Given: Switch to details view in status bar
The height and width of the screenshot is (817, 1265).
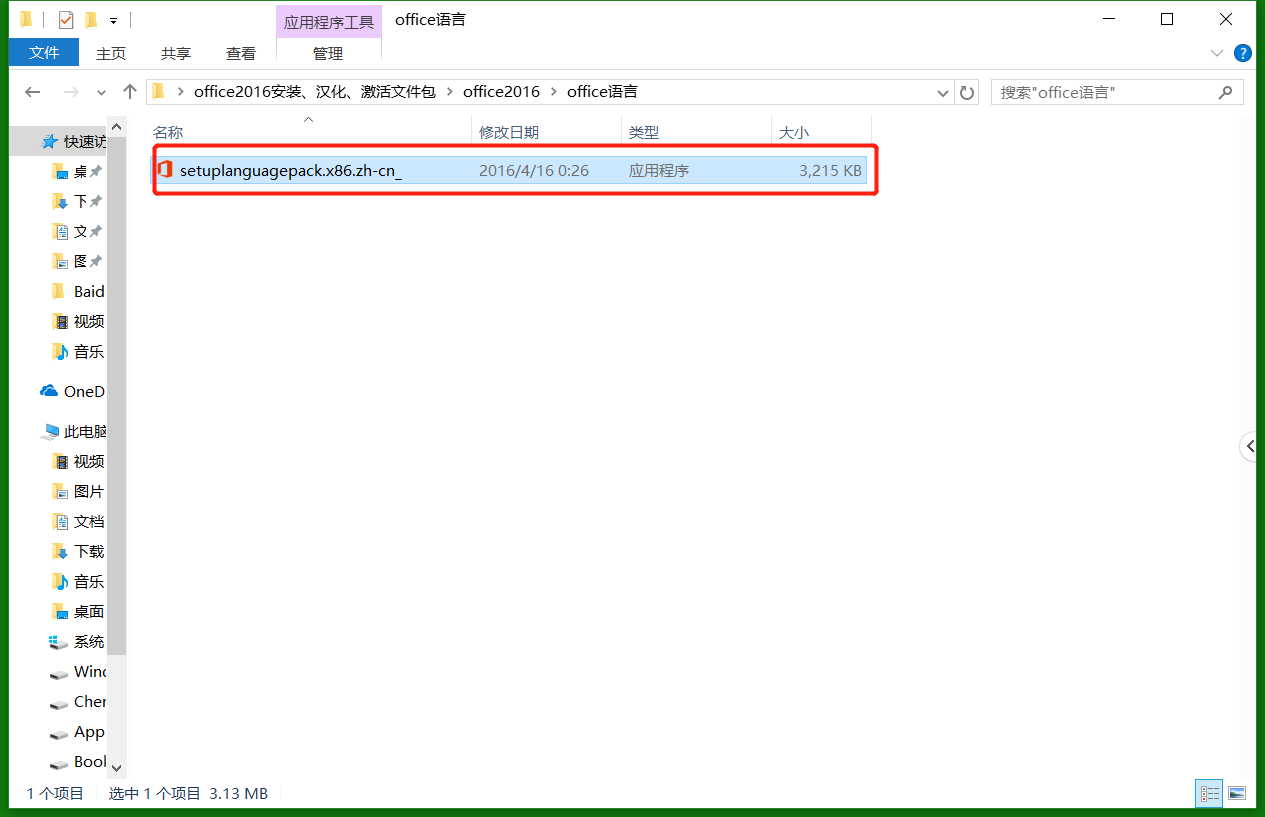Looking at the screenshot, I should pos(1210,793).
